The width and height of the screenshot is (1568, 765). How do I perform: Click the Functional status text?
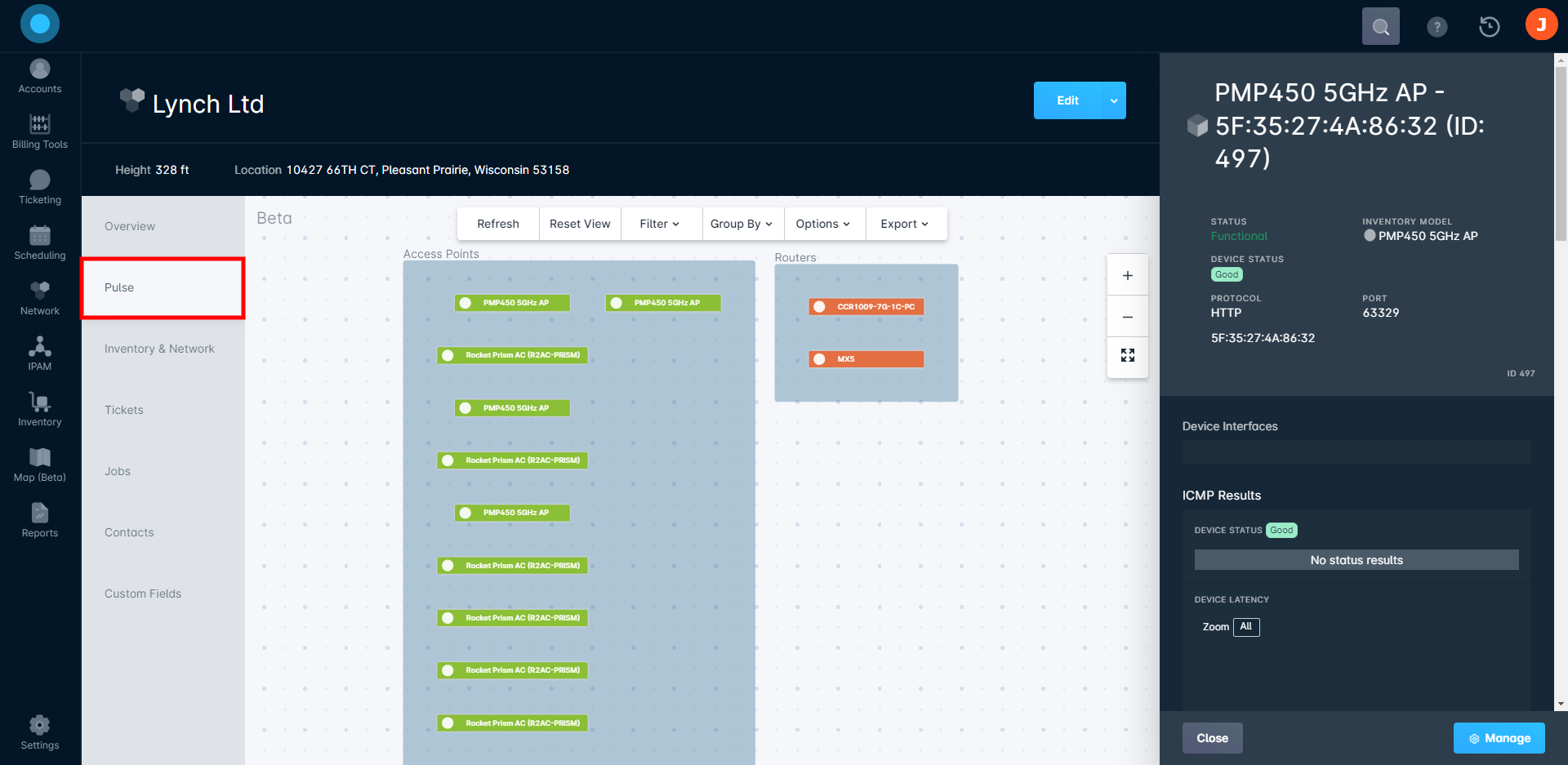[1239, 236]
